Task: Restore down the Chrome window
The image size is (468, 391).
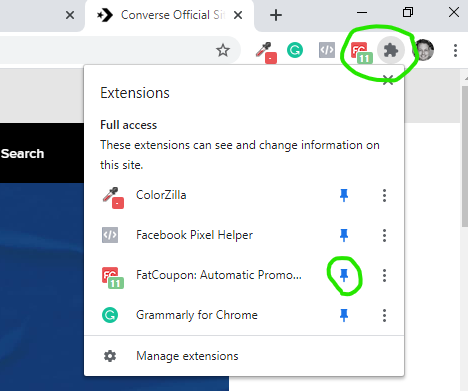Action: (408, 13)
